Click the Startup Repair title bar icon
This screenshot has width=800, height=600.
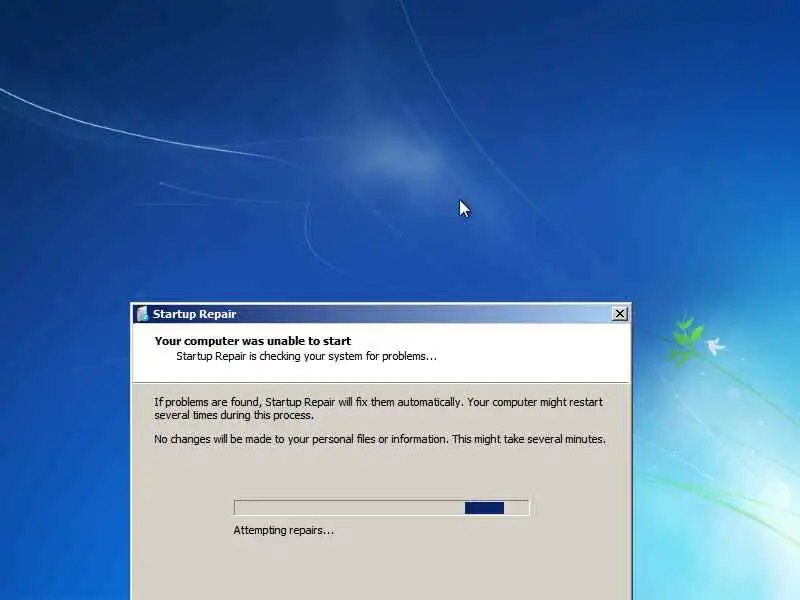(142, 314)
